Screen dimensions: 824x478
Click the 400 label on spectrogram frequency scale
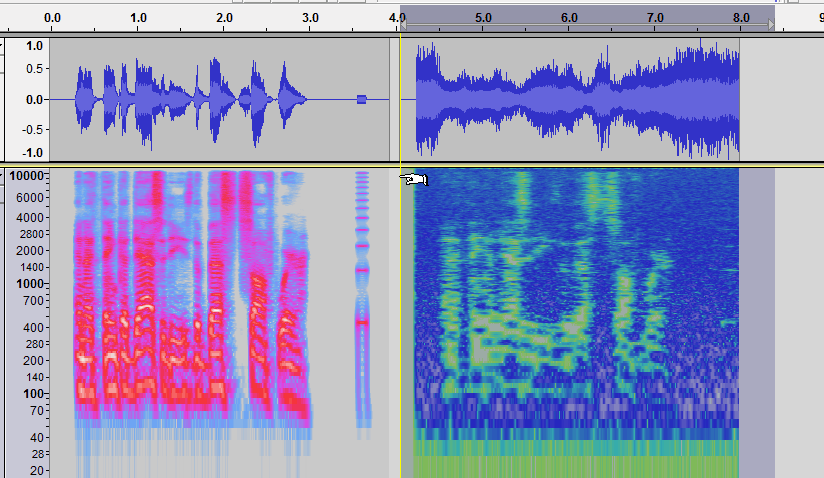tap(34, 327)
